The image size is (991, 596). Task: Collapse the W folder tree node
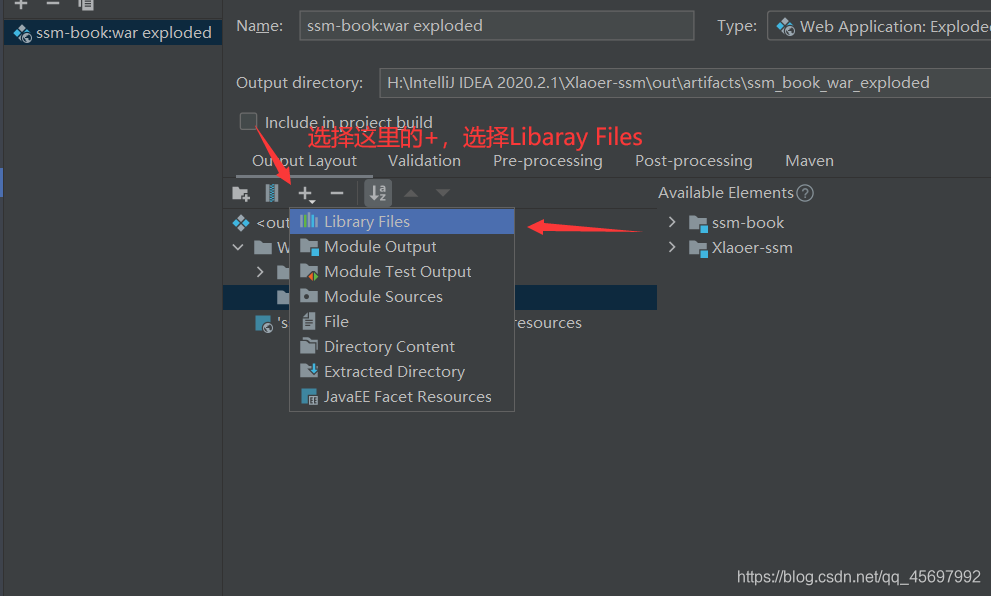tap(238, 247)
